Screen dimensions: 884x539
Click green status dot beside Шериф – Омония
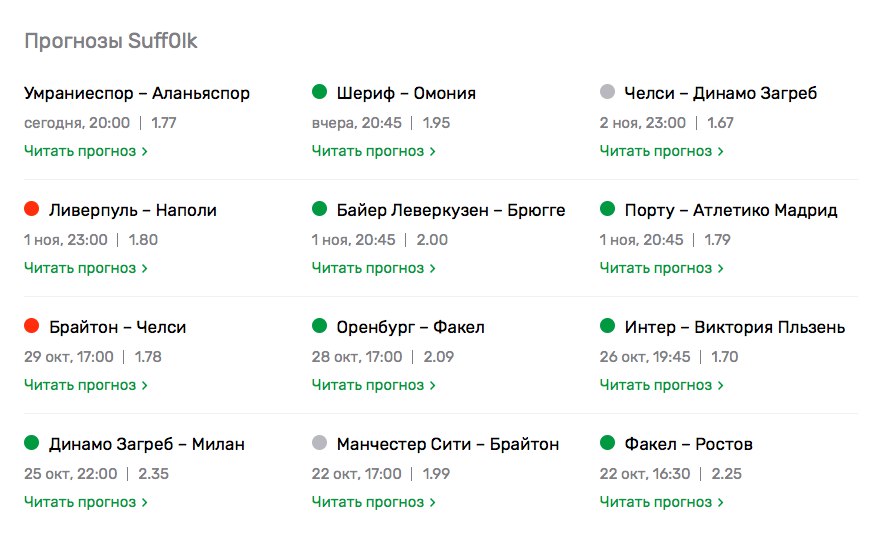[x=320, y=93]
